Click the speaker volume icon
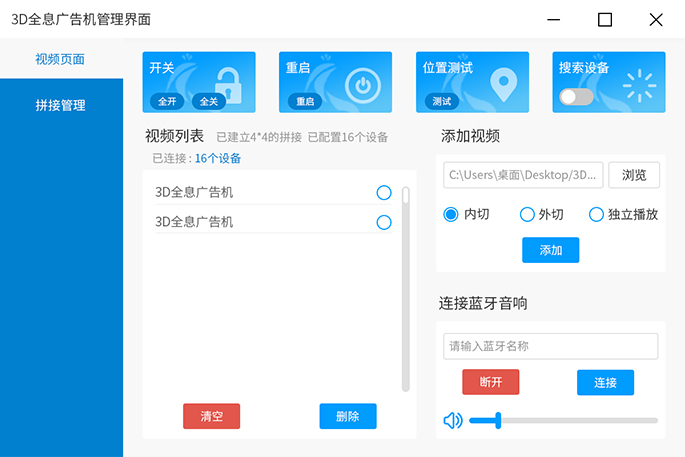The image size is (685, 457). point(453,421)
